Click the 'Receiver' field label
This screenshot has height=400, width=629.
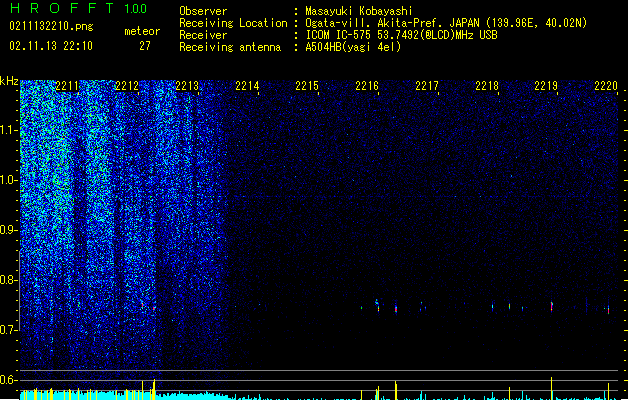point(203,35)
